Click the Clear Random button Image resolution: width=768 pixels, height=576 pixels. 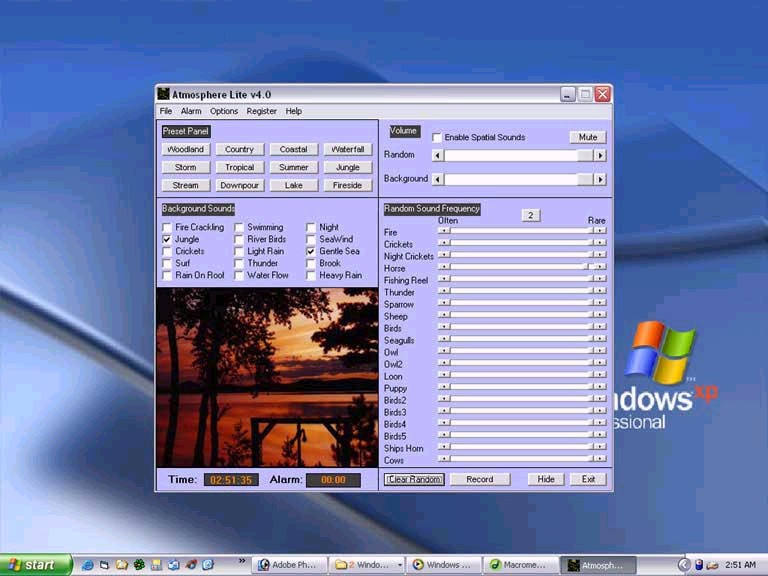tap(414, 480)
